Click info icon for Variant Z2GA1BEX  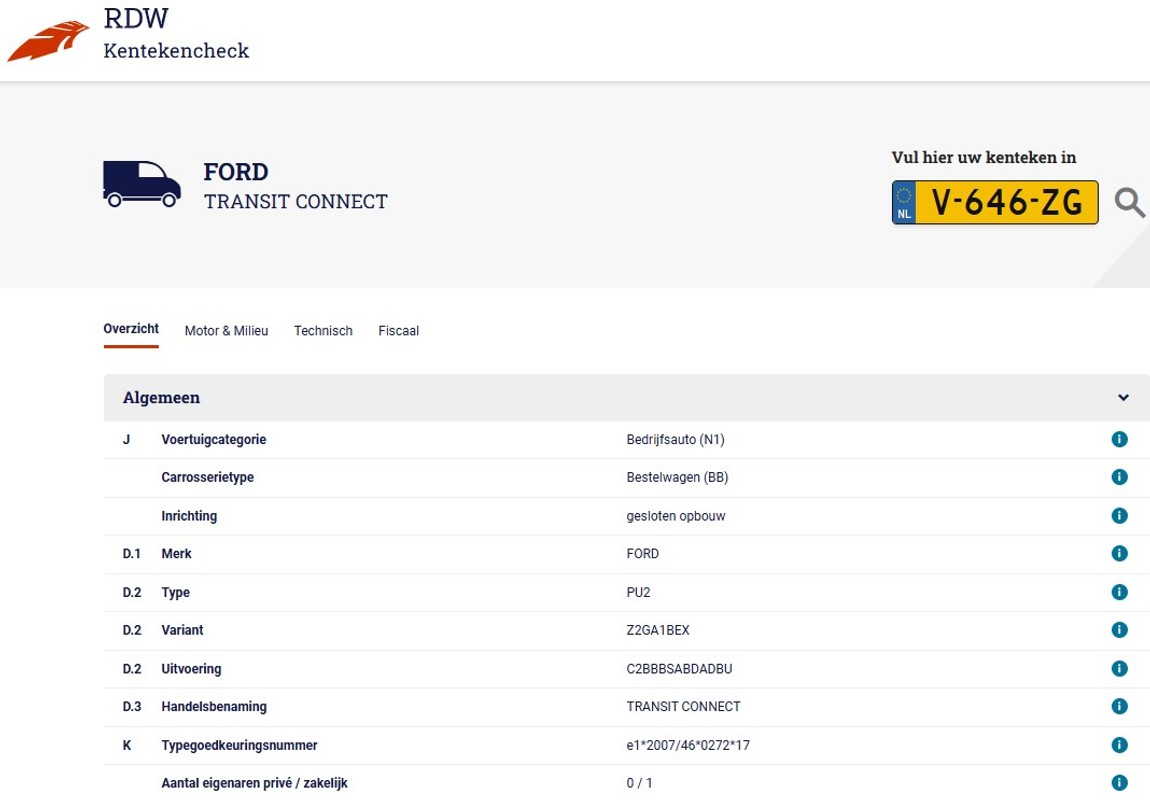[x=1119, y=630]
